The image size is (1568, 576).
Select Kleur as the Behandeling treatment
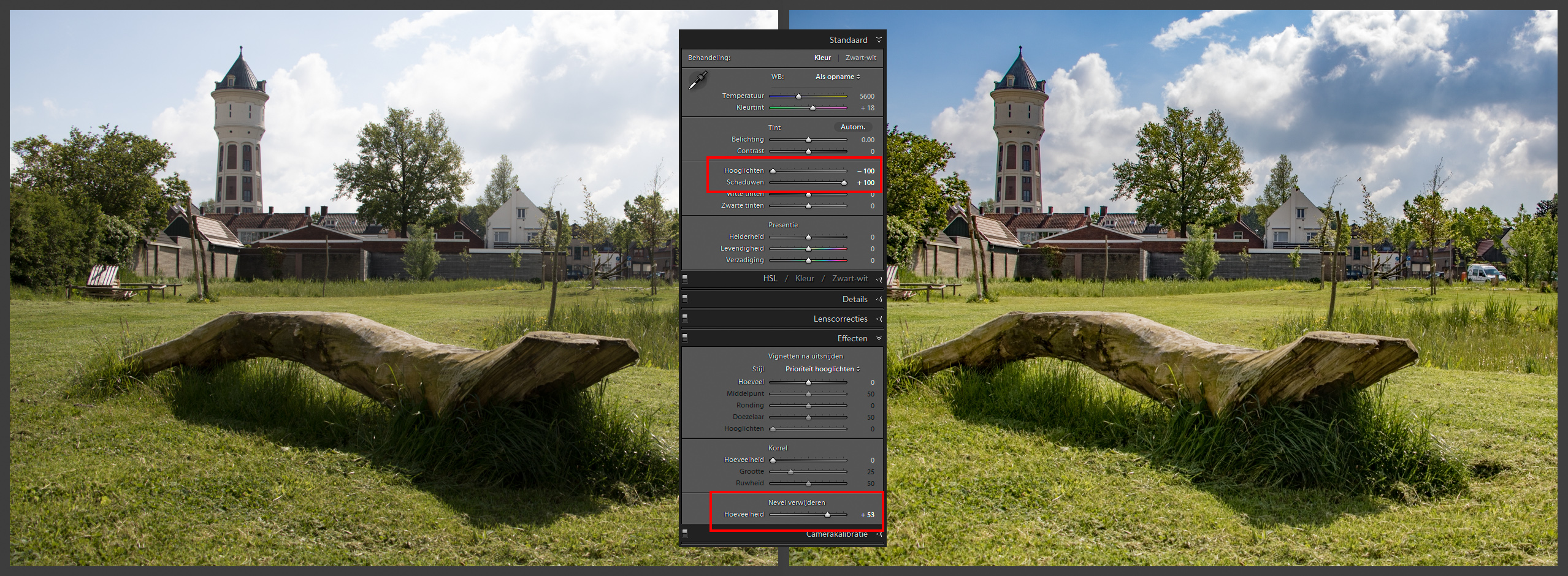point(822,58)
